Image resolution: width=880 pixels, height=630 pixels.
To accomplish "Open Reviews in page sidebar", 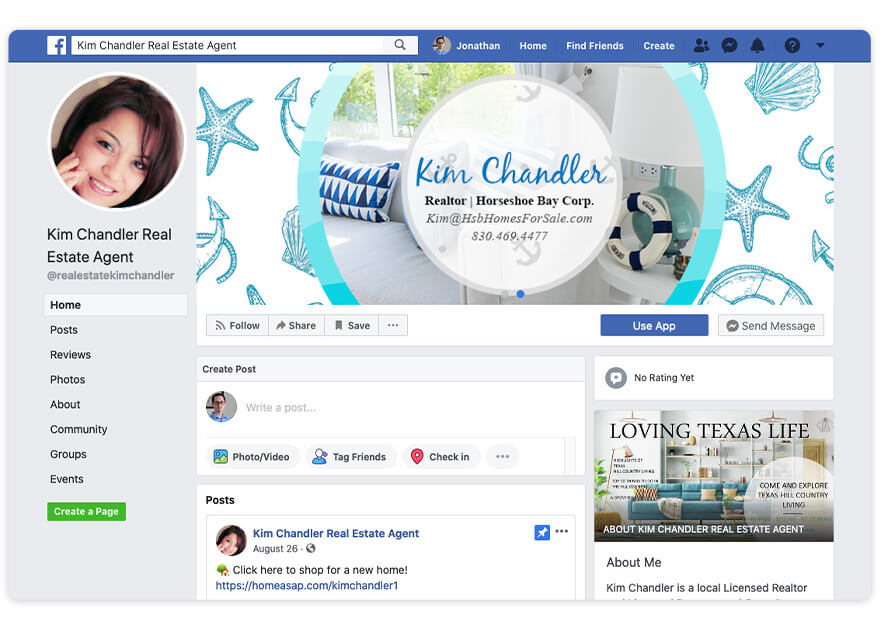I will [x=70, y=355].
